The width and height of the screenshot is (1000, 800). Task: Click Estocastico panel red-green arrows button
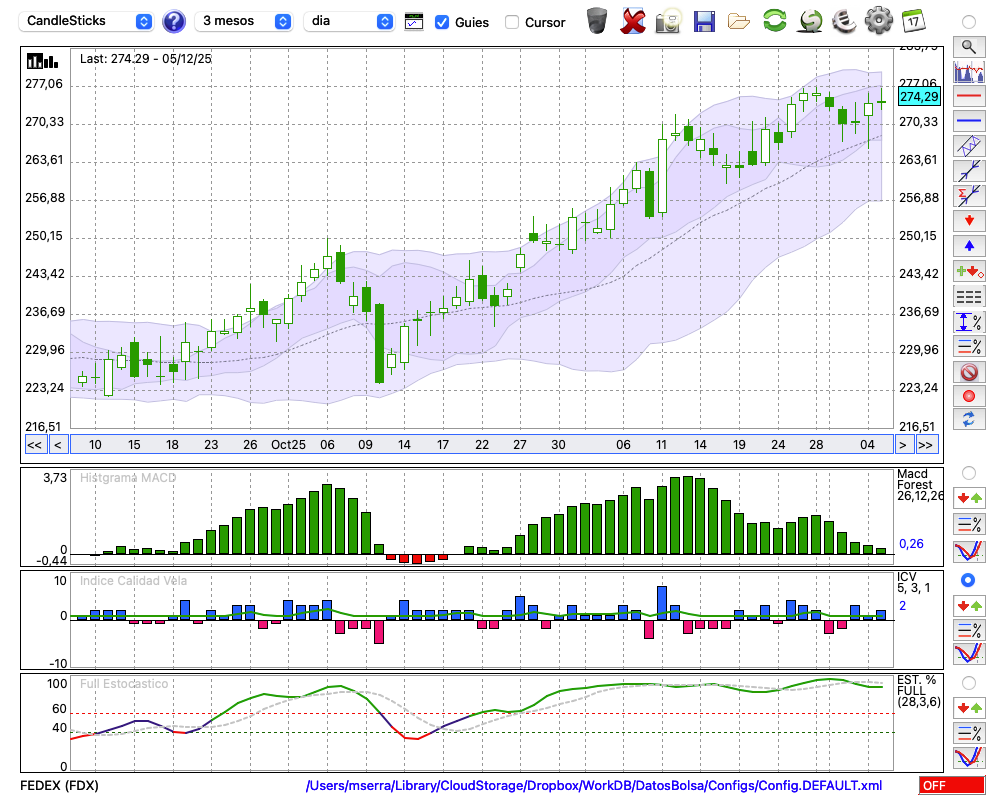(x=969, y=708)
